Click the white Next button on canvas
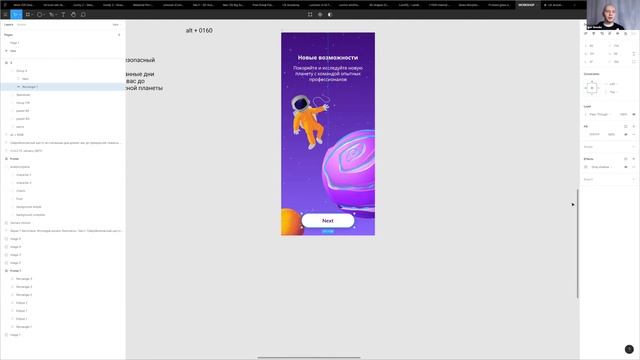640x360 pixels. point(328,220)
